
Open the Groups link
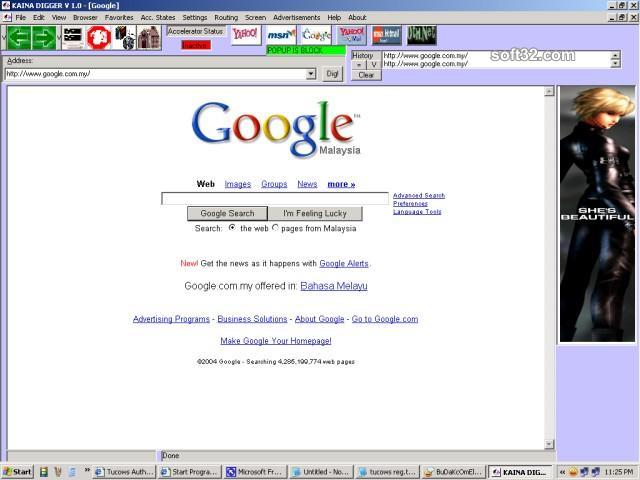274,184
